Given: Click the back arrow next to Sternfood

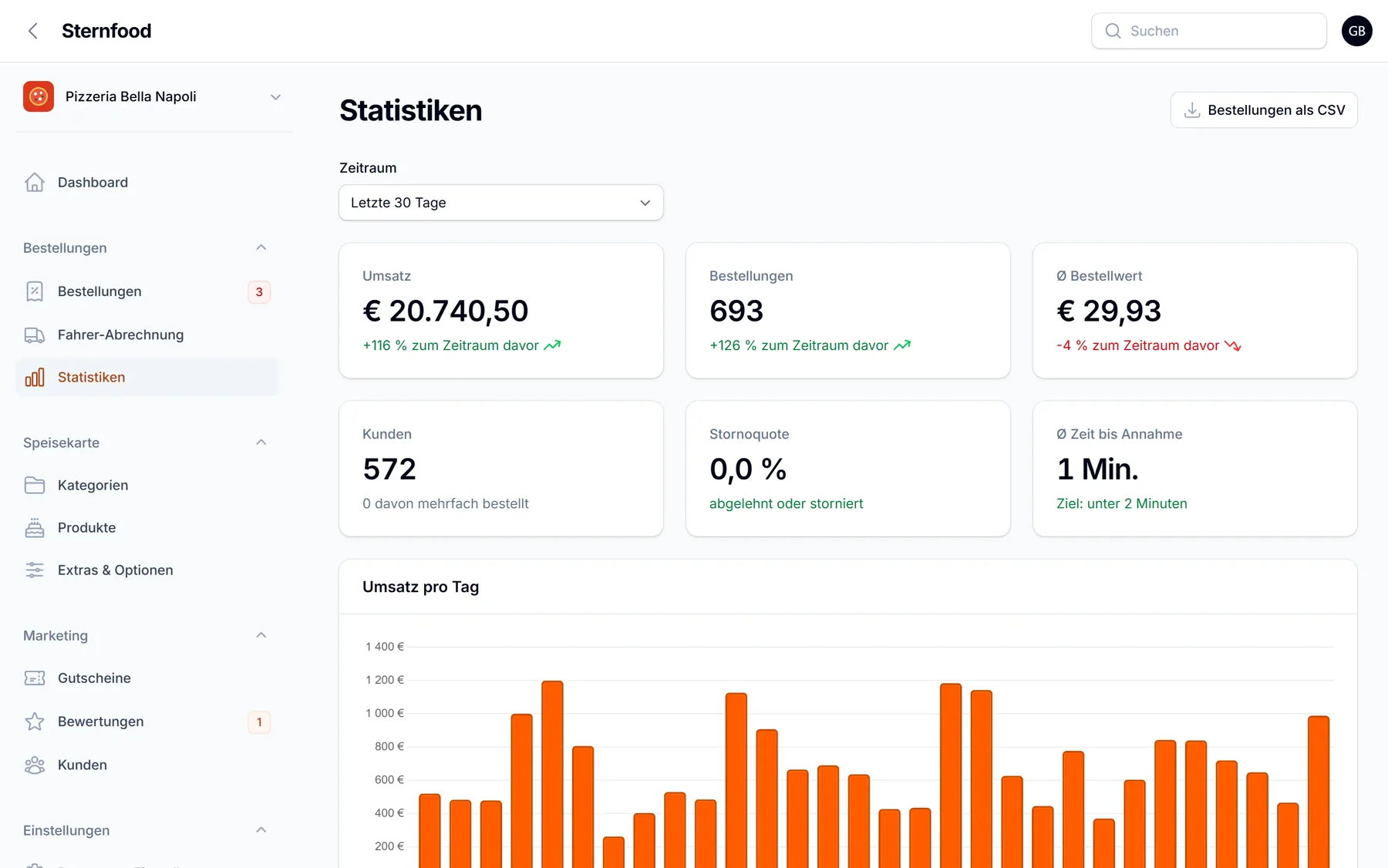Looking at the screenshot, I should tap(33, 31).
